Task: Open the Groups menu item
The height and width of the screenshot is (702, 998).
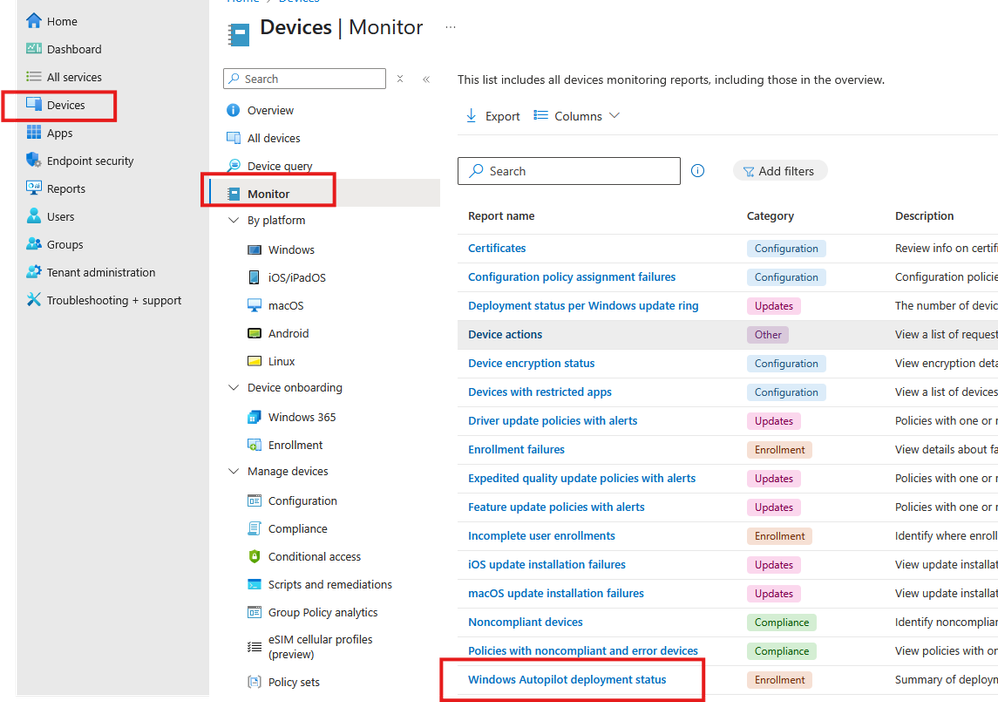Action: pyautogui.click(x=65, y=245)
